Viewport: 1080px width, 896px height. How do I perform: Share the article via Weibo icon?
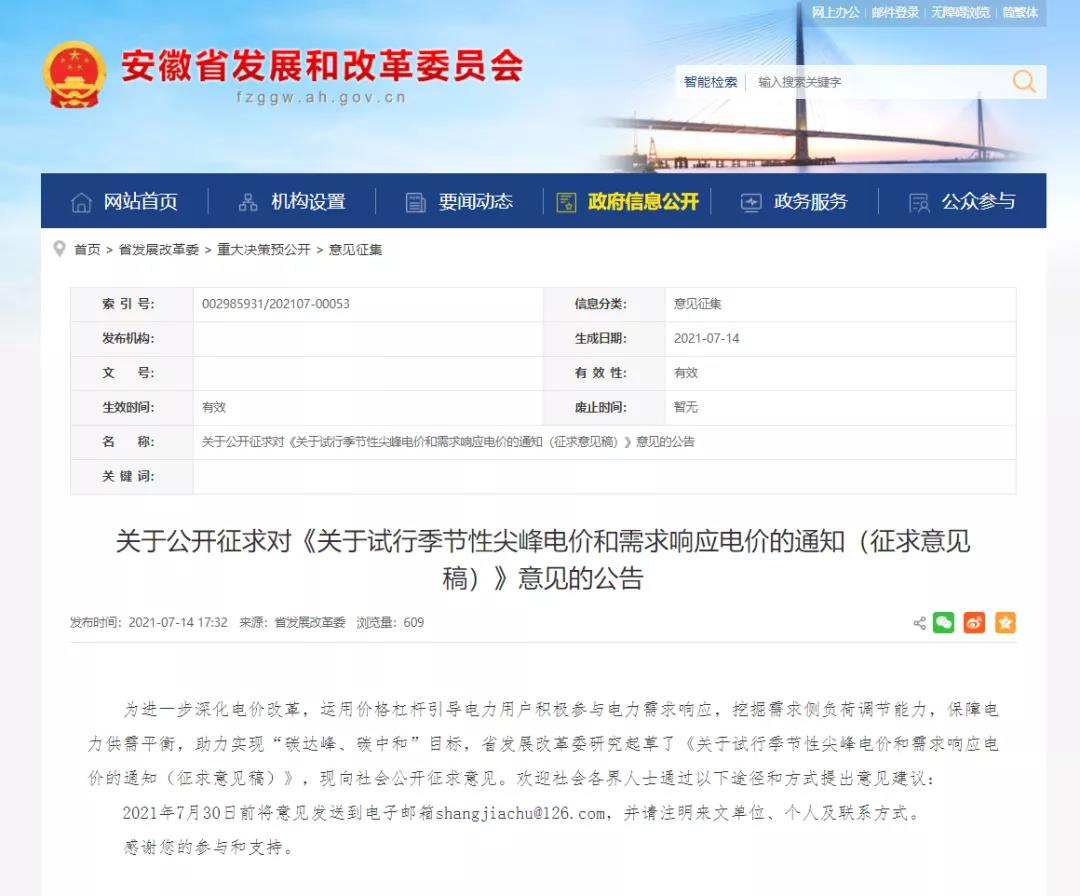tap(974, 623)
